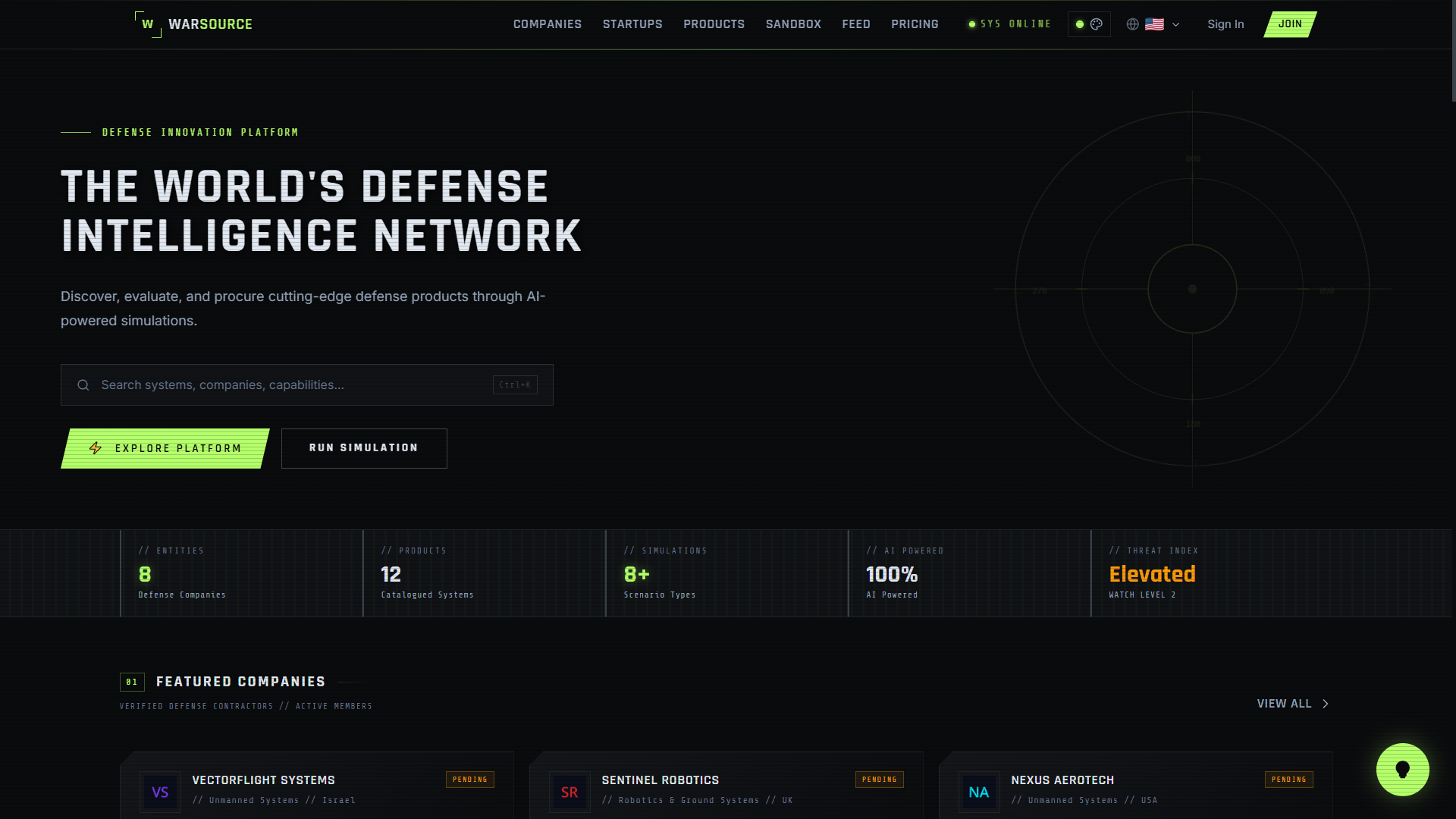Click the magnifier icon in the search bar
This screenshot has height=819, width=1456.
click(x=83, y=384)
